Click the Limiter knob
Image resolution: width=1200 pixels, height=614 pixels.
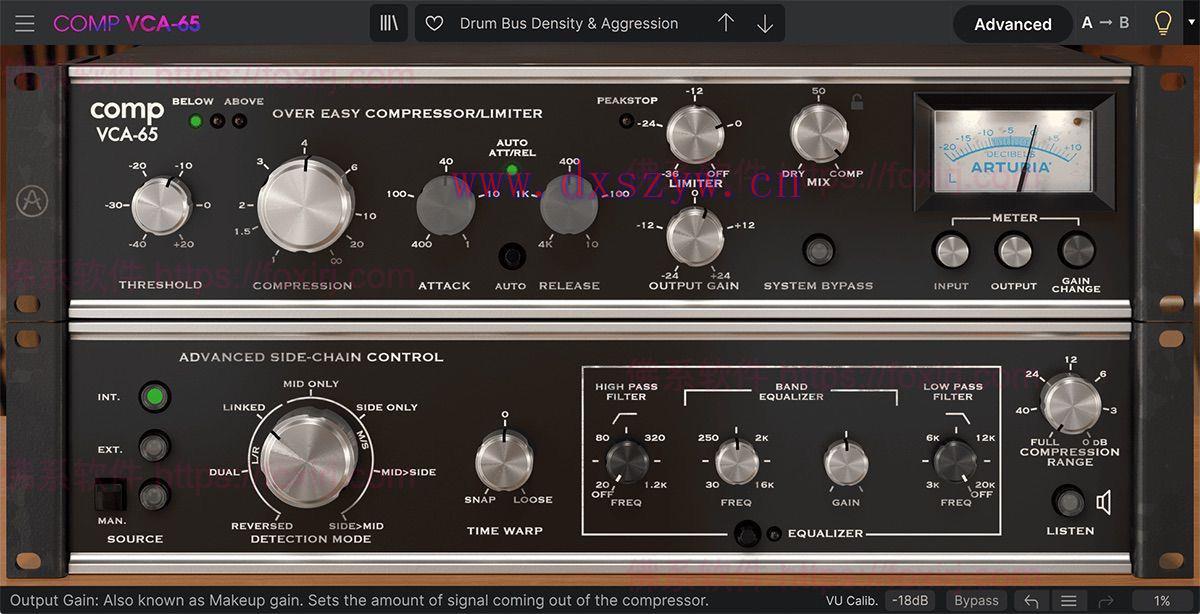coord(695,135)
